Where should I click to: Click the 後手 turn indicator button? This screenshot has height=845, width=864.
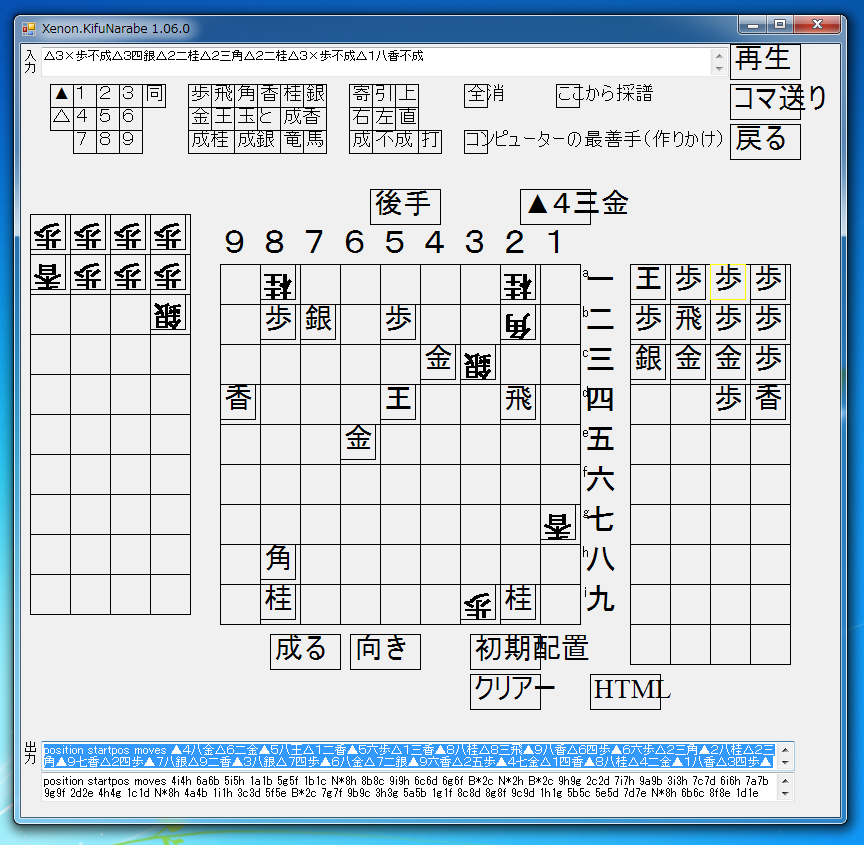[x=405, y=207]
